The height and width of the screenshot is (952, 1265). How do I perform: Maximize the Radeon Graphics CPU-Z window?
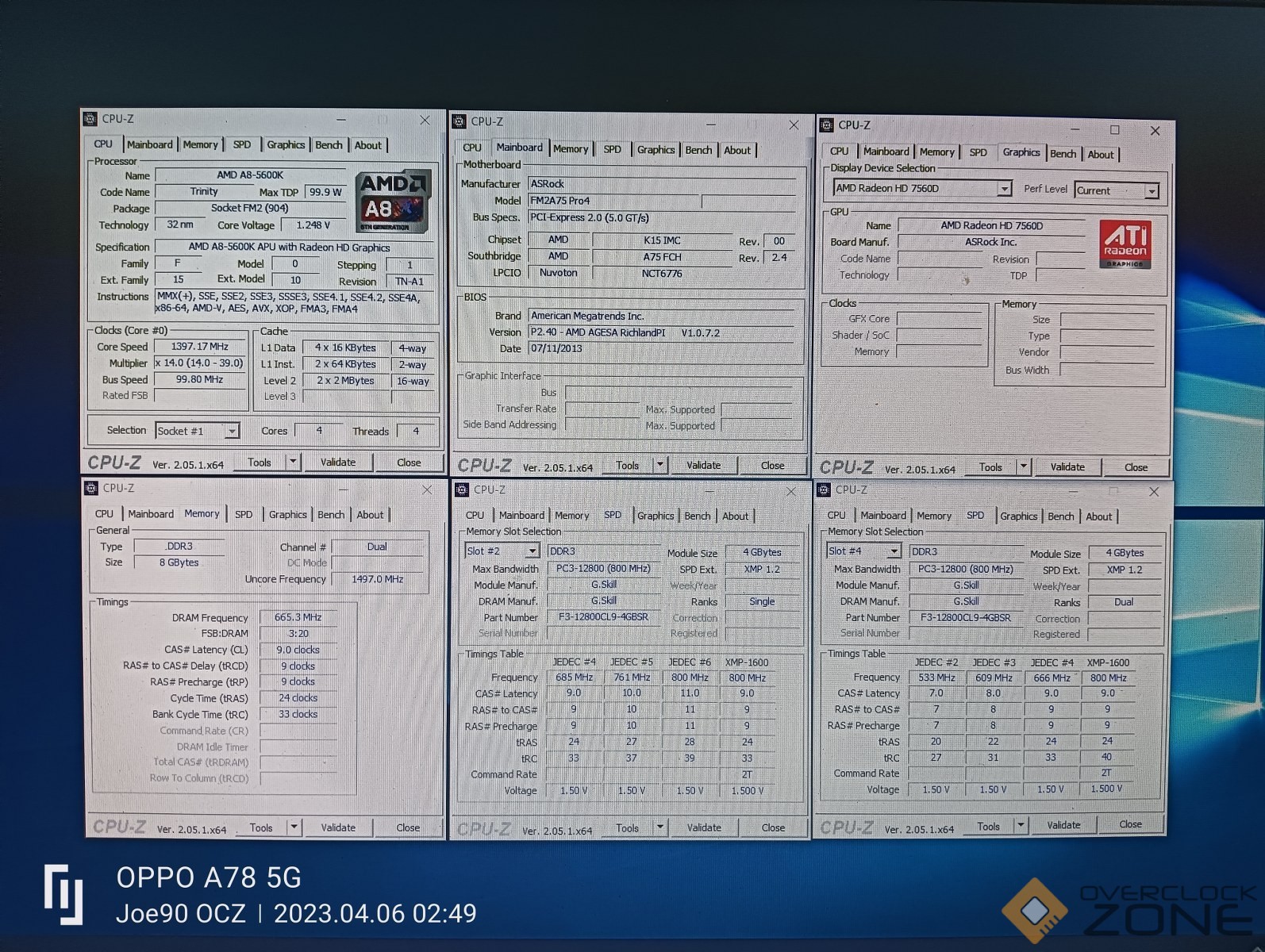pos(1114,129)
